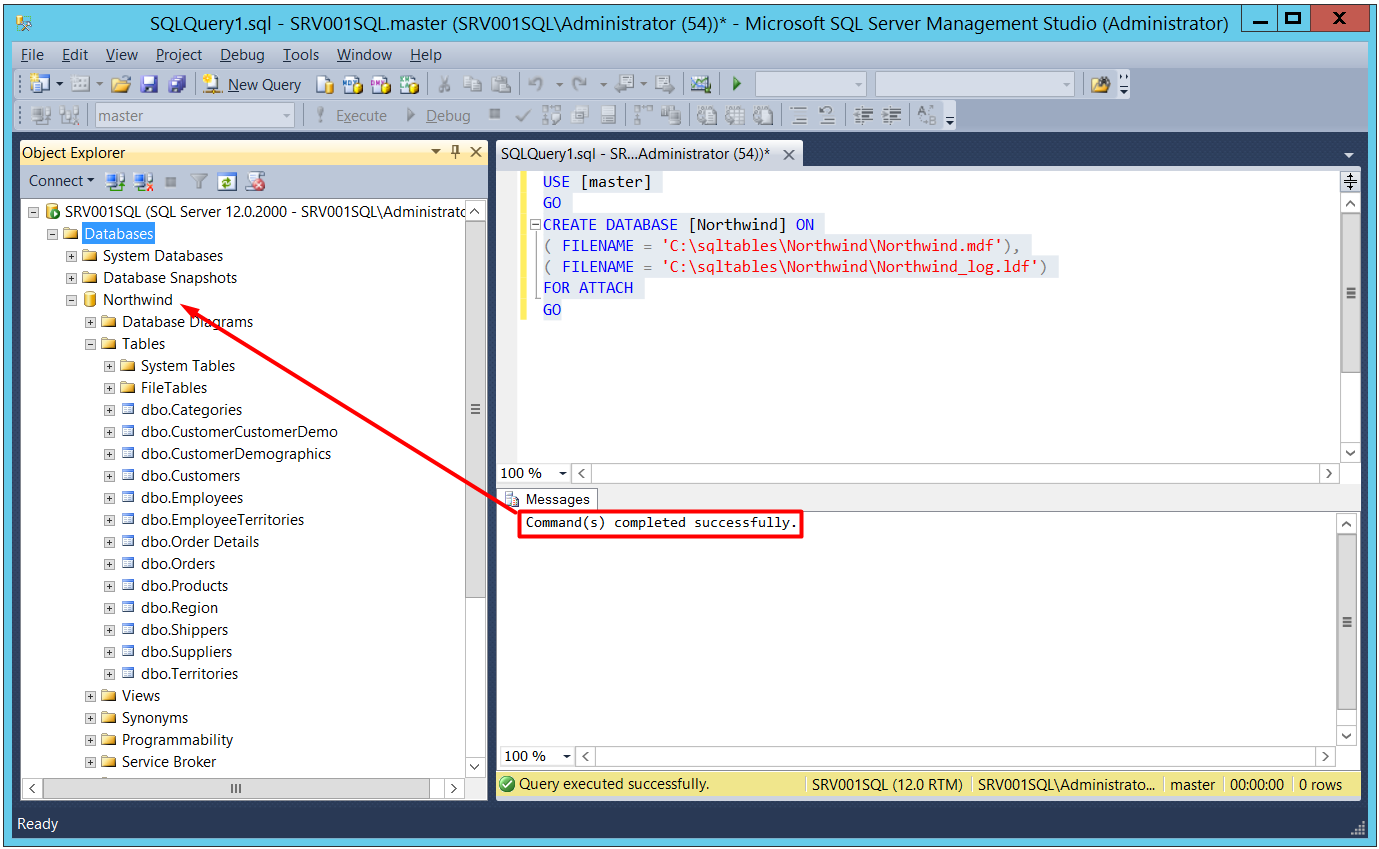Collapse the Northwind database node
1379x849 pixels.
72,300
